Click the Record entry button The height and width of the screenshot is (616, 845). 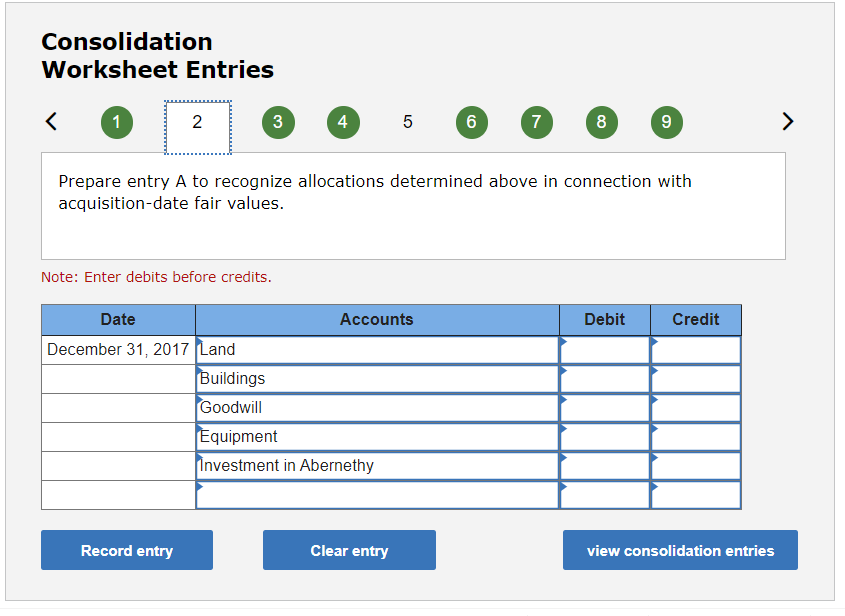126,550
